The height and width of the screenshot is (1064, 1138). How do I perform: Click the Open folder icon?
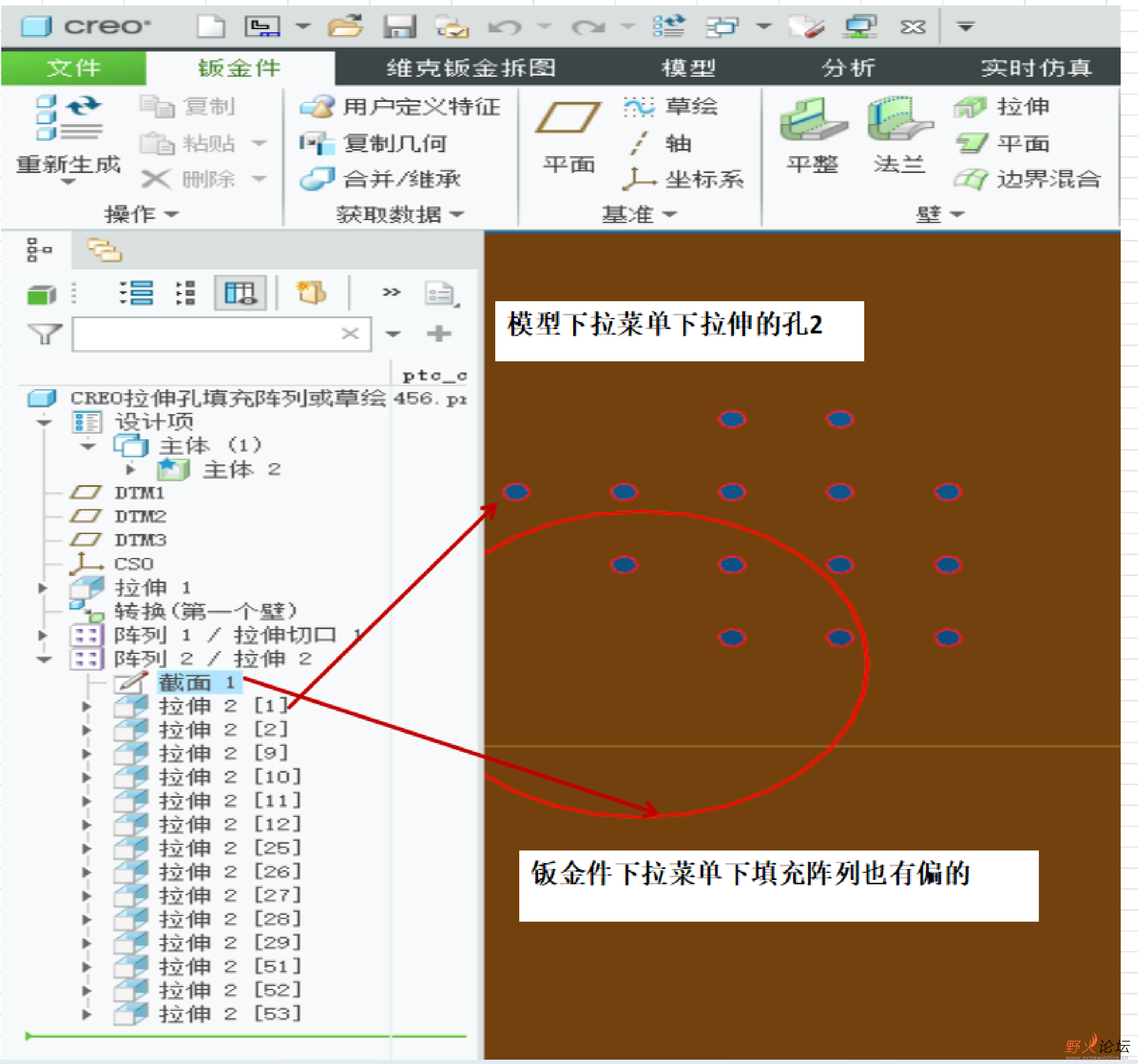346,26
